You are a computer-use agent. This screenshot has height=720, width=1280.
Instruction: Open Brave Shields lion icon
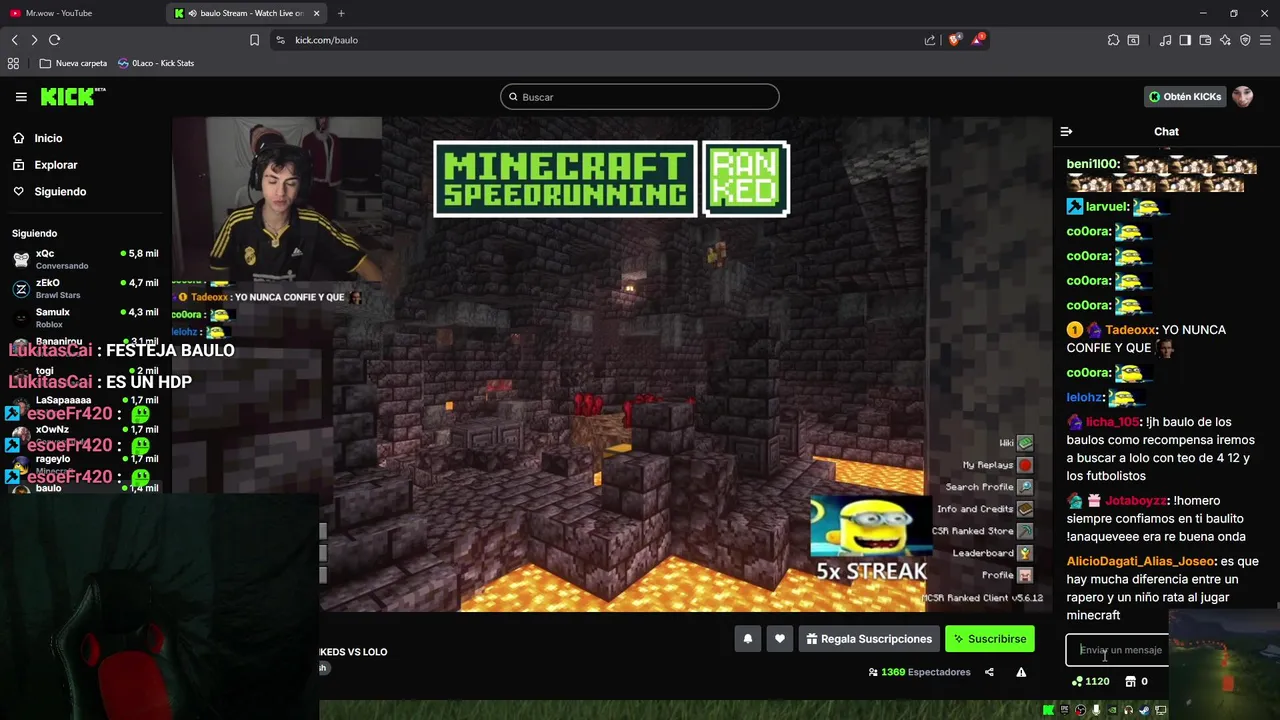tap(955, 40)
